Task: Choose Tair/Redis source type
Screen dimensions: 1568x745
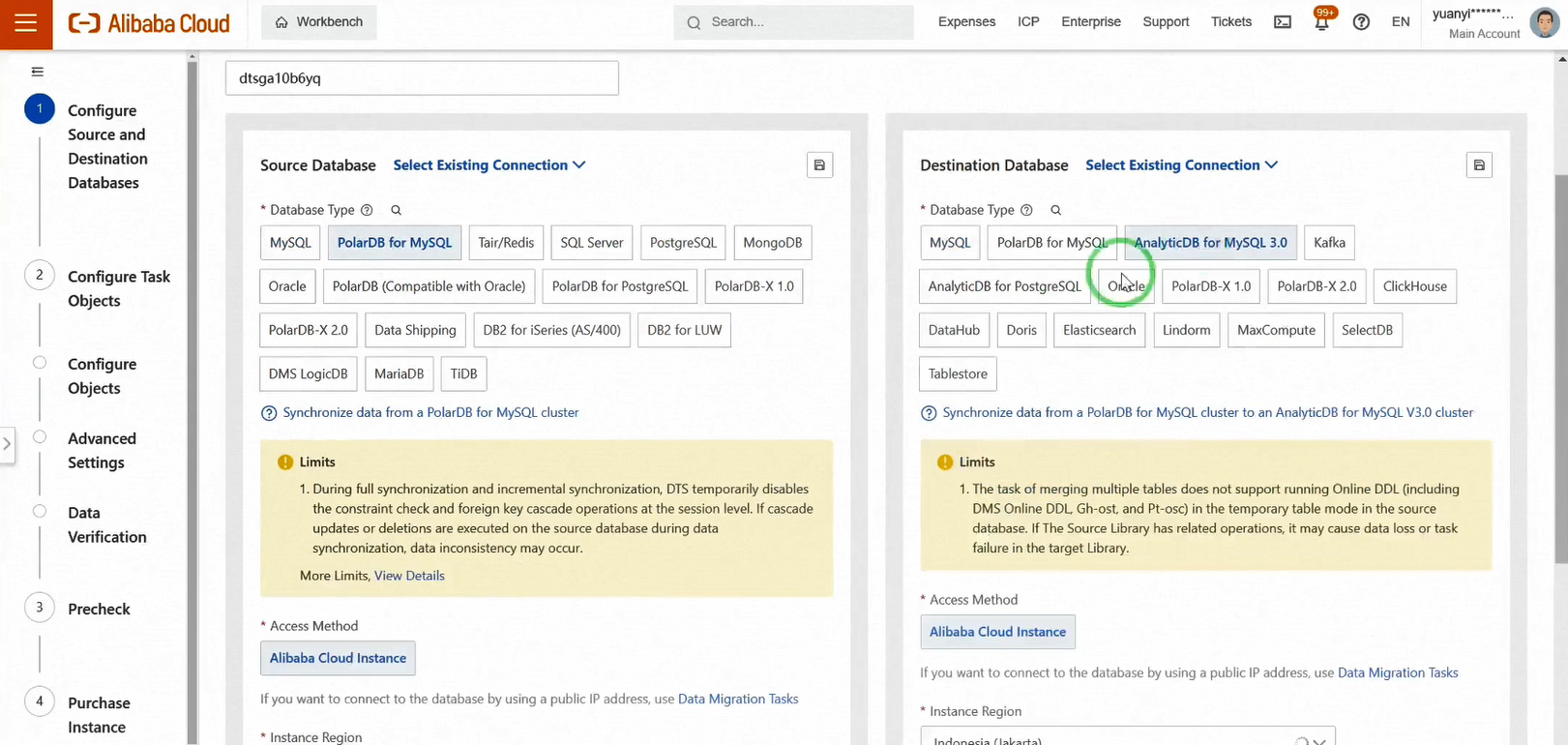Action: (506, 243)
